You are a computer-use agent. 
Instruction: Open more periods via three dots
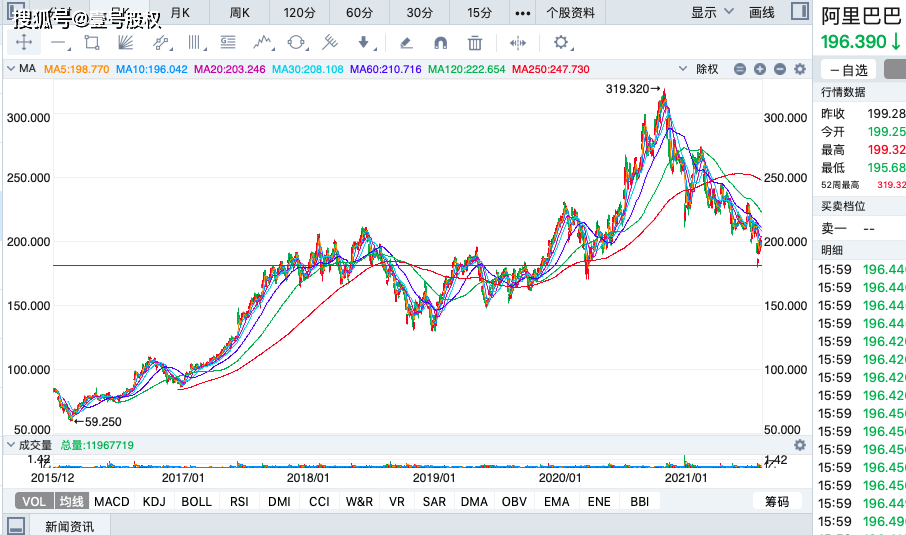522,13
